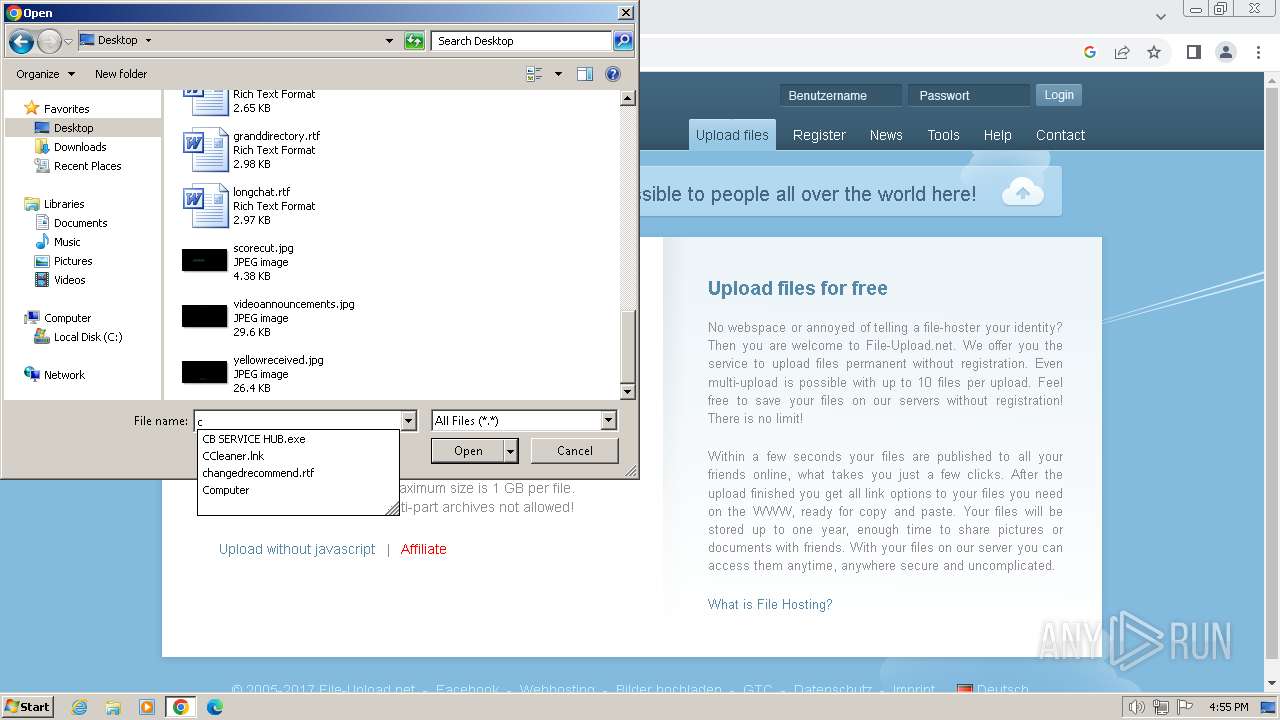This screenshot has width=1280, height=720.
Task: Open the Tools tab
Action: click(x=943, y=135)
